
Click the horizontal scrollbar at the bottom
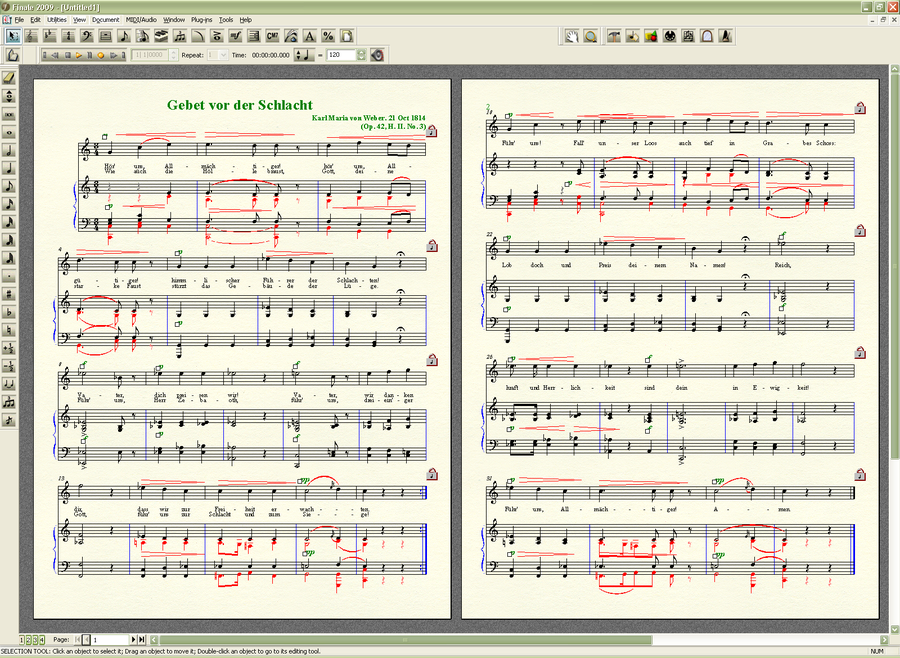500,639
